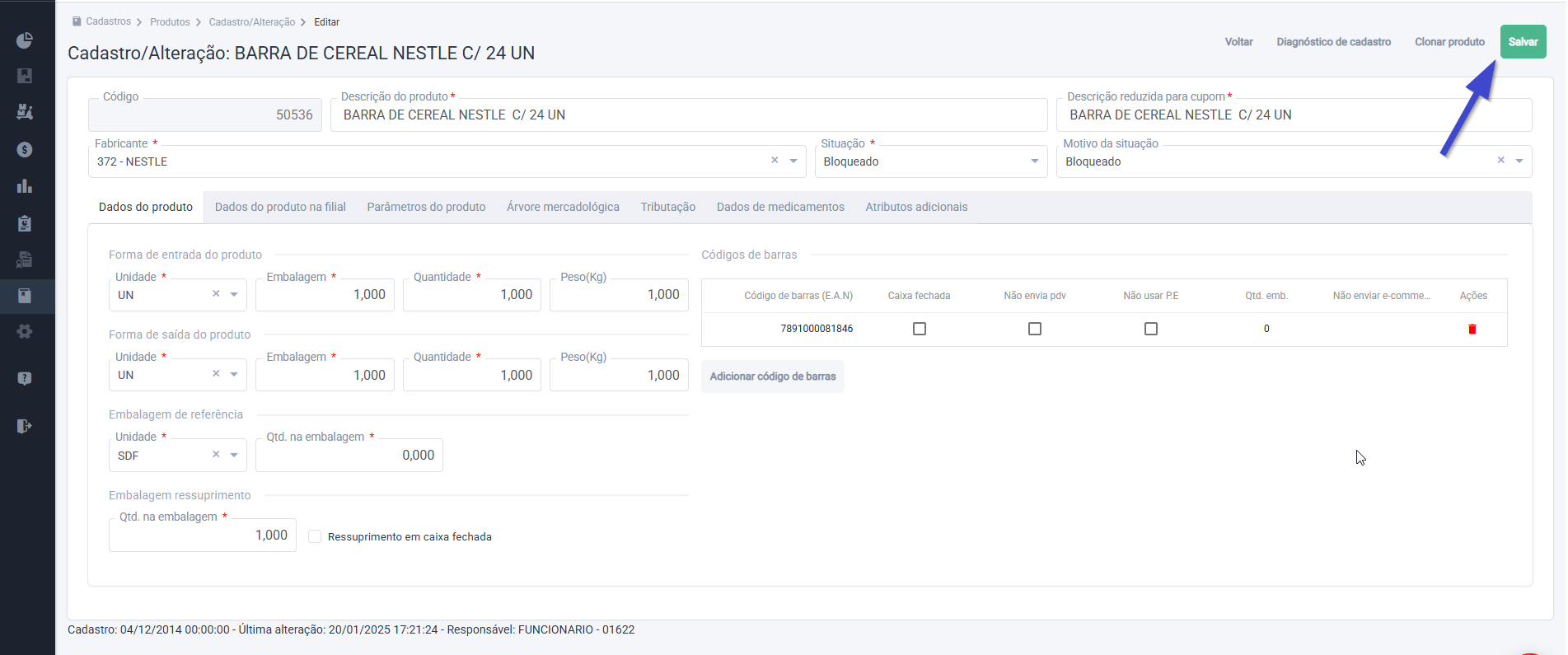Click the settings gear in the sidebar

(25, 331)
